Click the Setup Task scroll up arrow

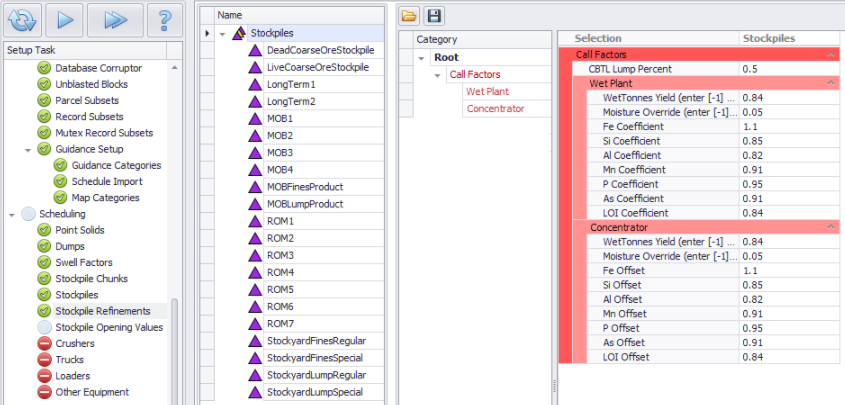tap(175, 68)
